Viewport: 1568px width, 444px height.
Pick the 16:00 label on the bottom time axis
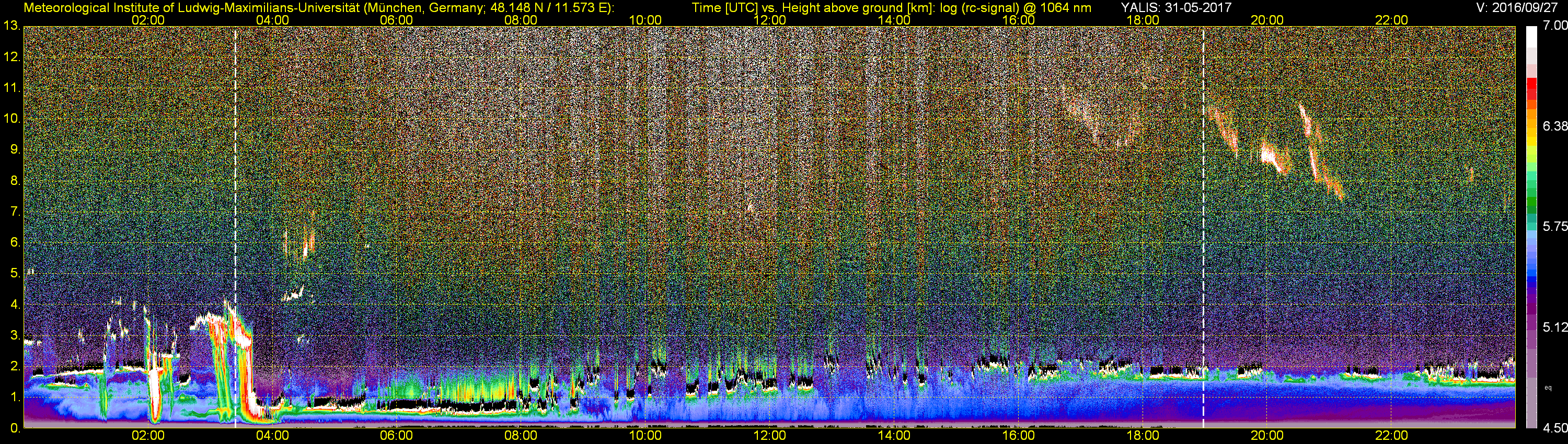click(1018, 436)
